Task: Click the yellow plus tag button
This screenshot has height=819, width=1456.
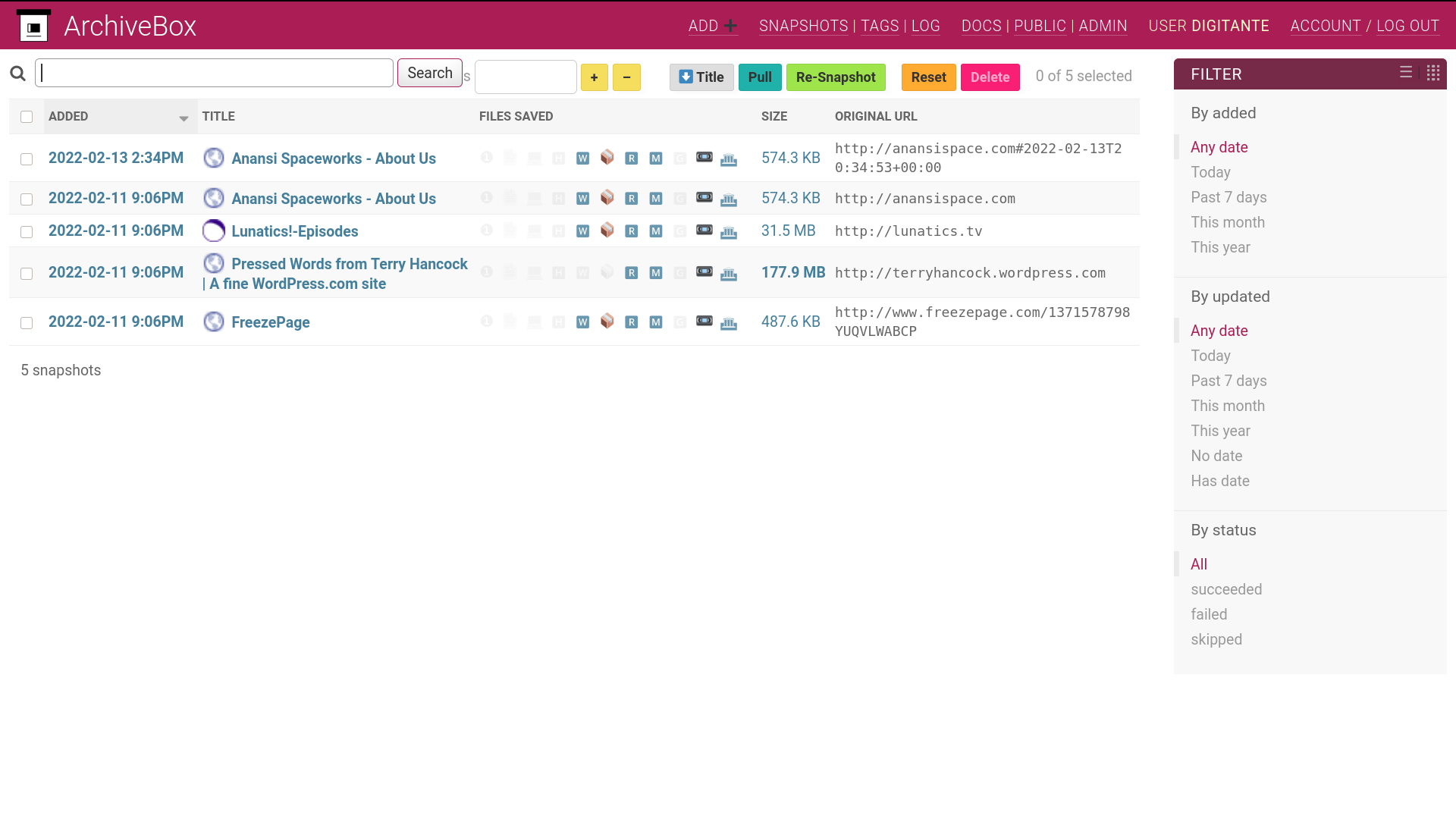Action: [x=594, y=77]
